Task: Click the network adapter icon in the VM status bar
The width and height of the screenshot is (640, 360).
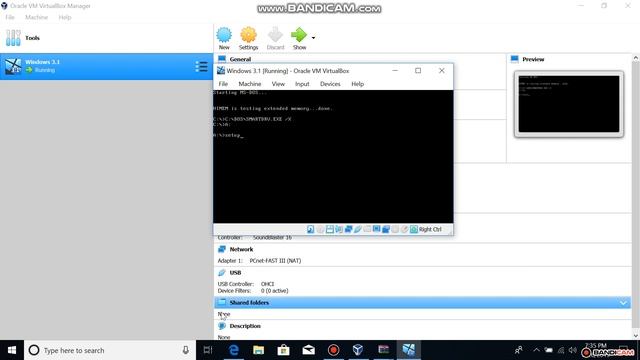Action: pyautogui.click(x=349, y=229)
